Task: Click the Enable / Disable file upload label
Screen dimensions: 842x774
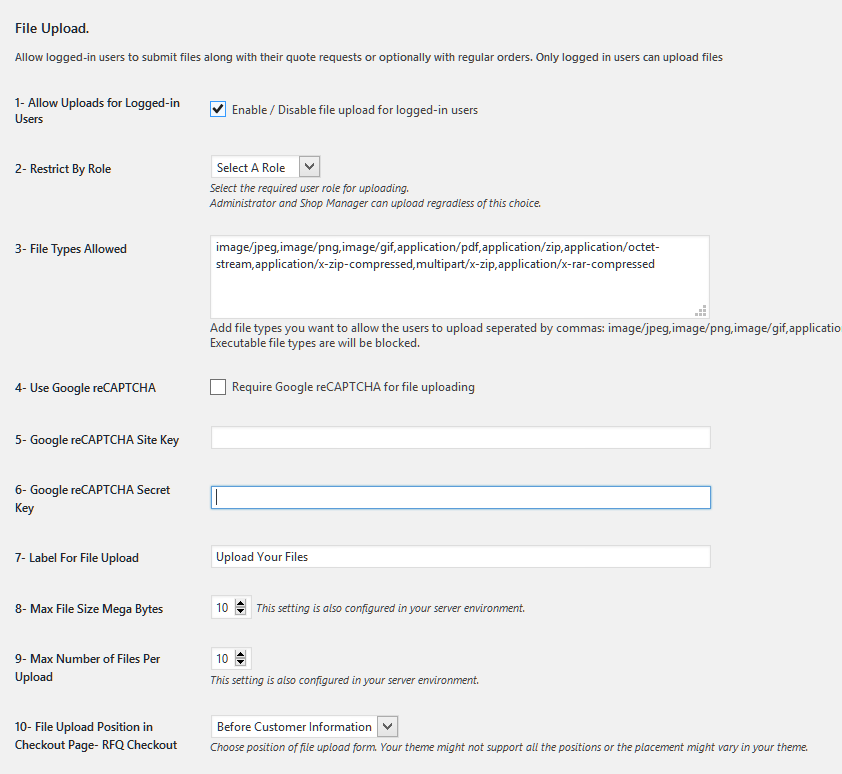Action: pos(354,110)
